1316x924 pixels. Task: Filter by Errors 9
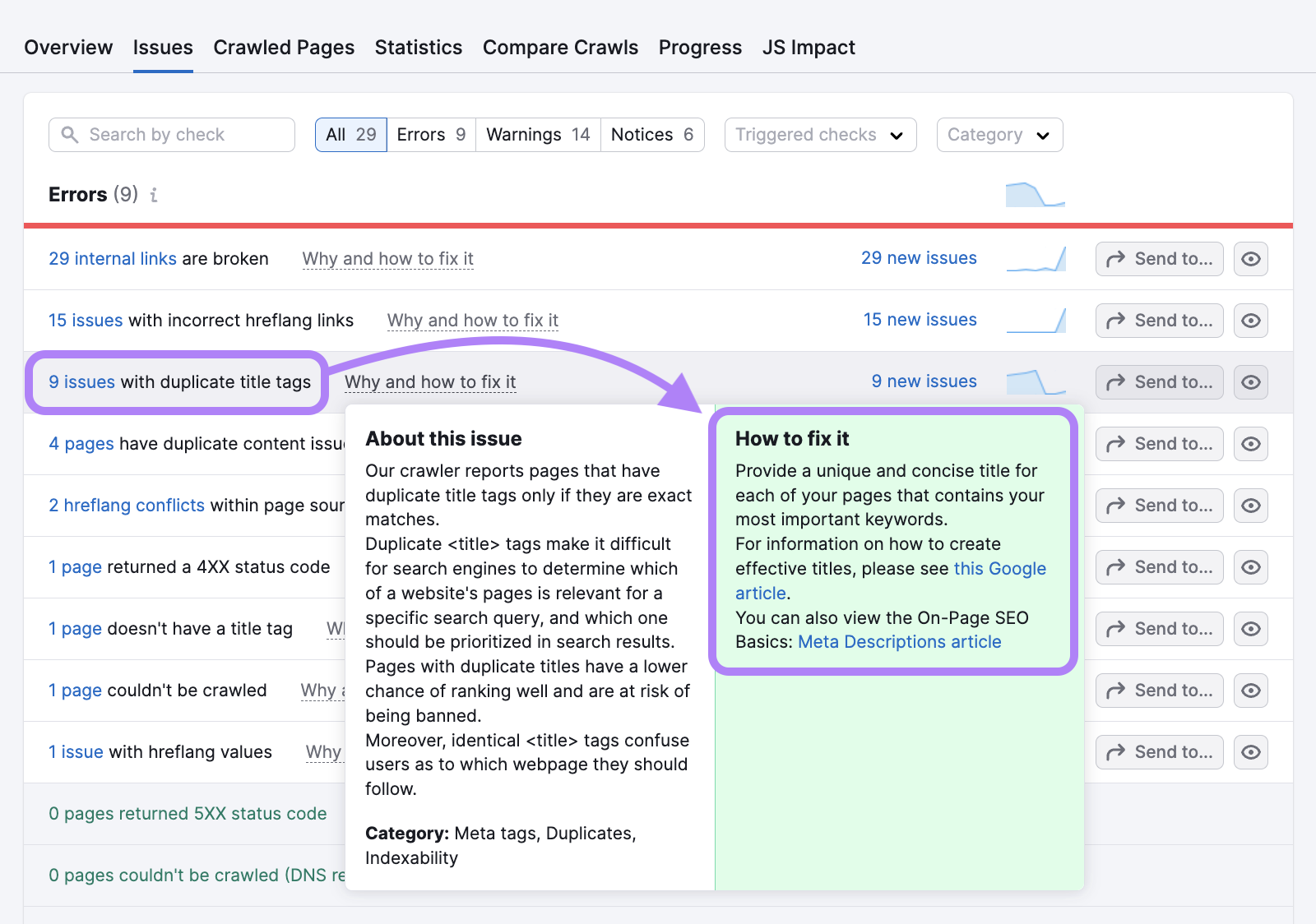[431, 135]
